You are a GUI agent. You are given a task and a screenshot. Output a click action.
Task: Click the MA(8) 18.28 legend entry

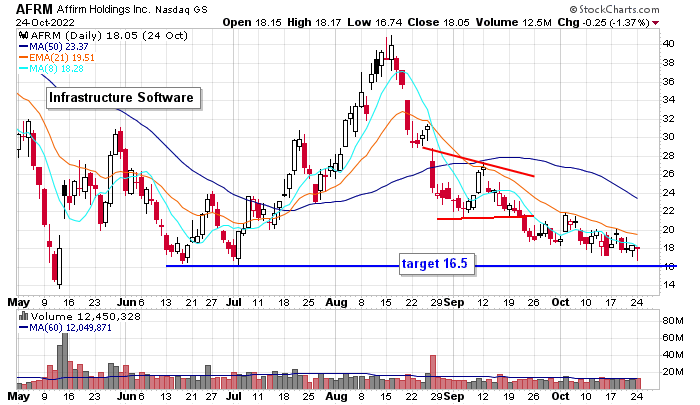[x=51, y=69]
